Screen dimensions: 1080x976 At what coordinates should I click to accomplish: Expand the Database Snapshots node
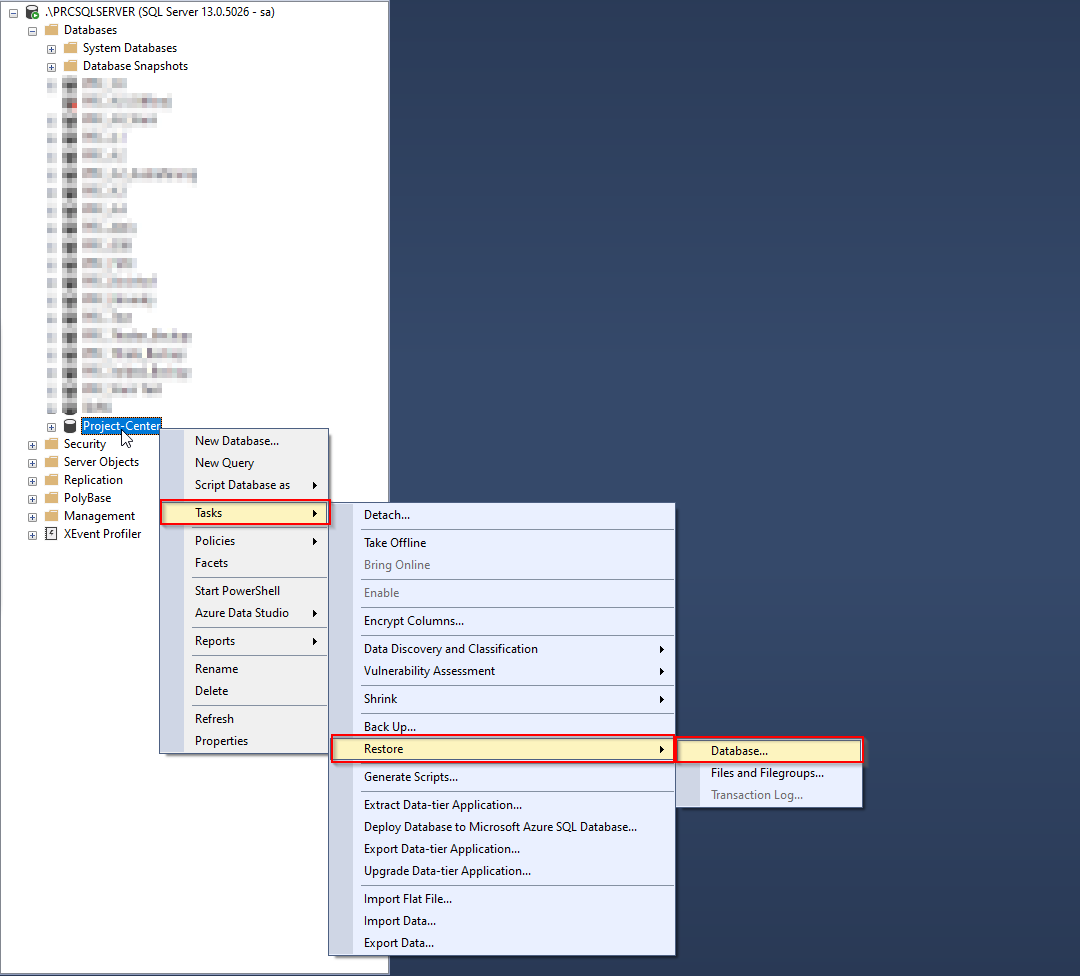[x=51, y=66]
